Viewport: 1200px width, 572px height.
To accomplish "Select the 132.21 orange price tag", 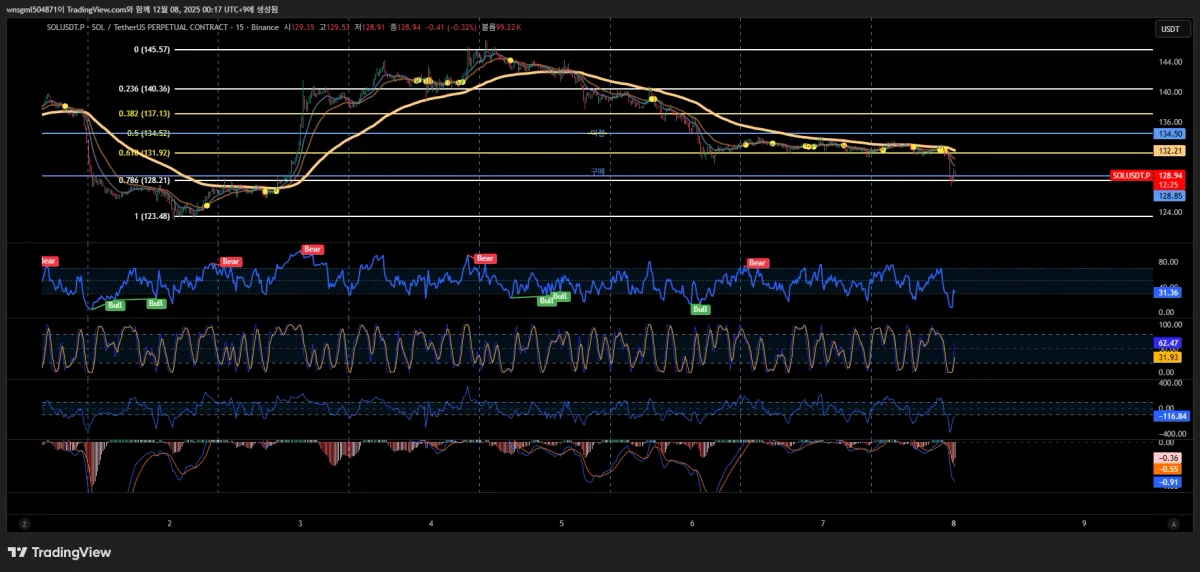I will [x=1169, y=151].
